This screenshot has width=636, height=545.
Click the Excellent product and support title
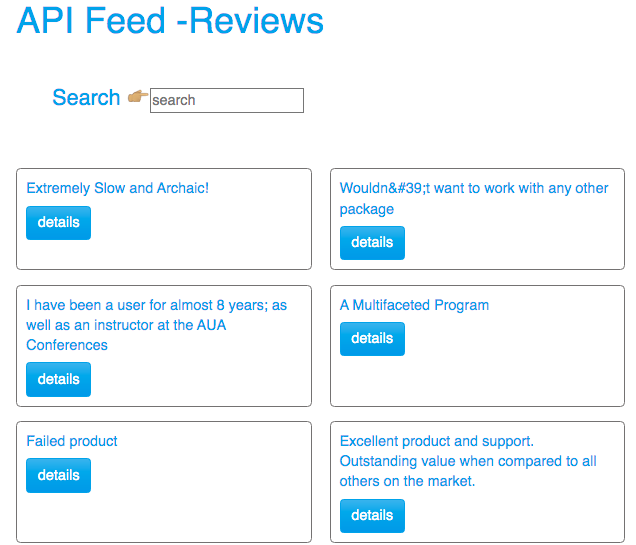[468, 461]
